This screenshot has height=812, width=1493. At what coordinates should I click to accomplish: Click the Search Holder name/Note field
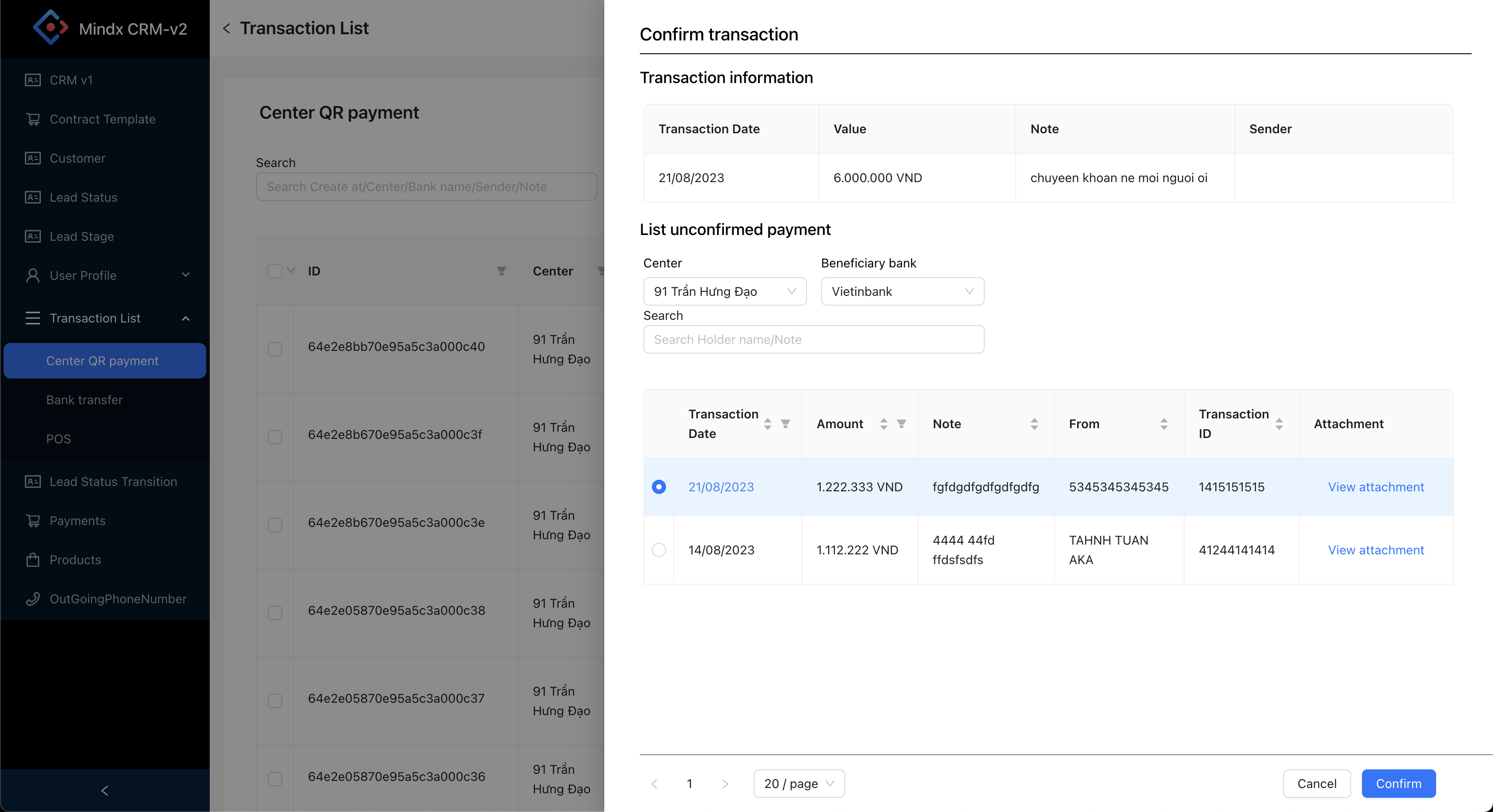(x=813, y=339)
